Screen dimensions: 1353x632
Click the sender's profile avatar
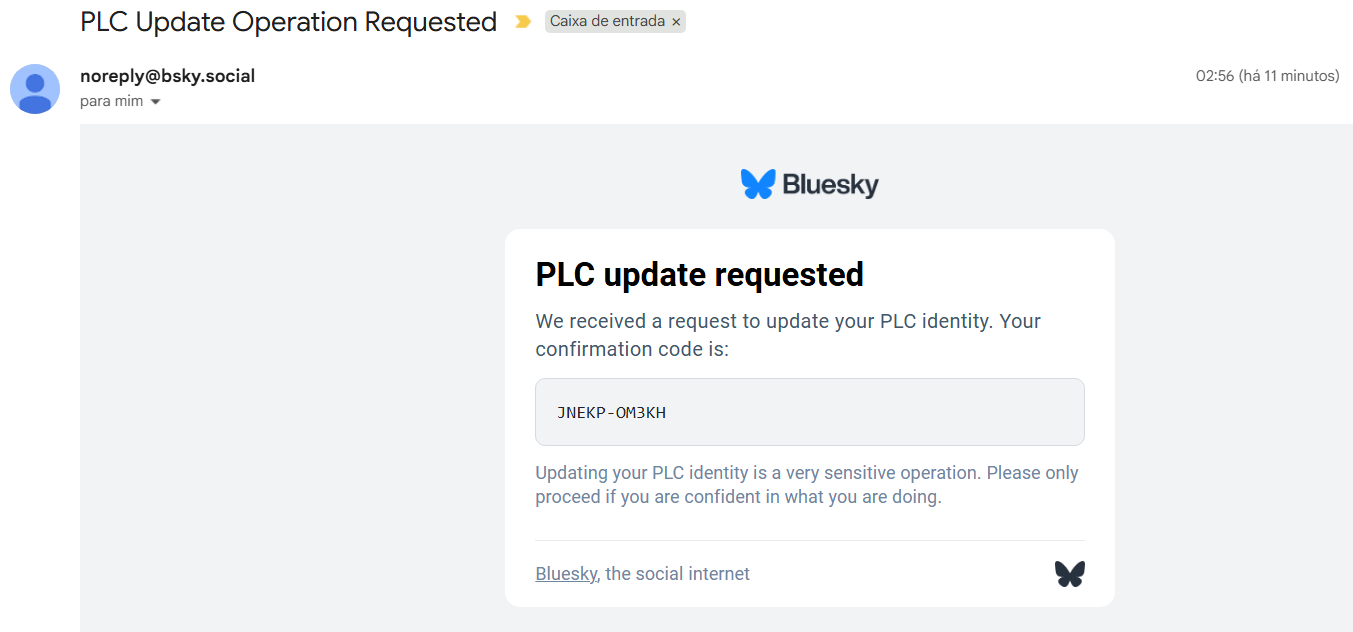(x=35, y=89)
